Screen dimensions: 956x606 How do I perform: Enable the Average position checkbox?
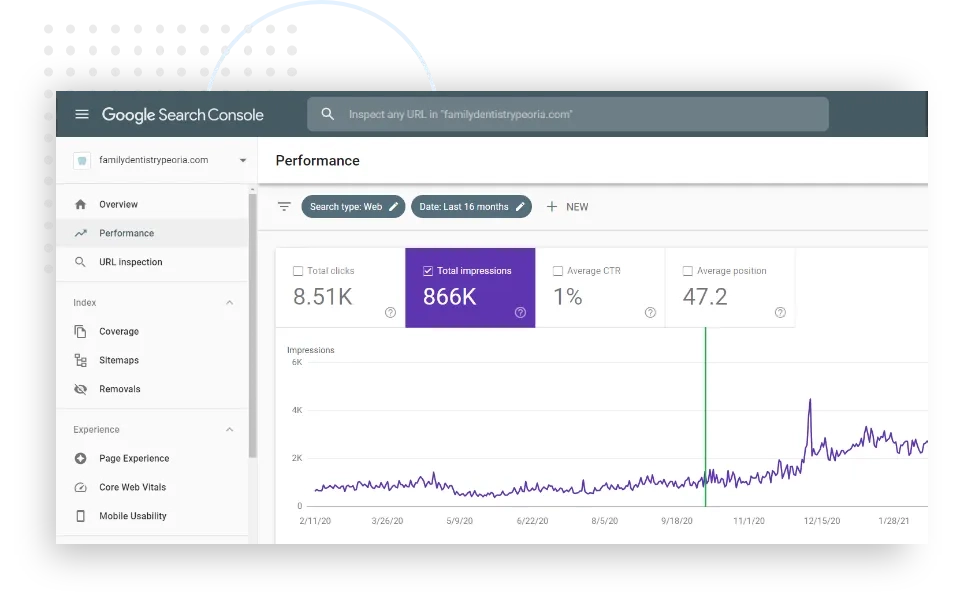687,271
